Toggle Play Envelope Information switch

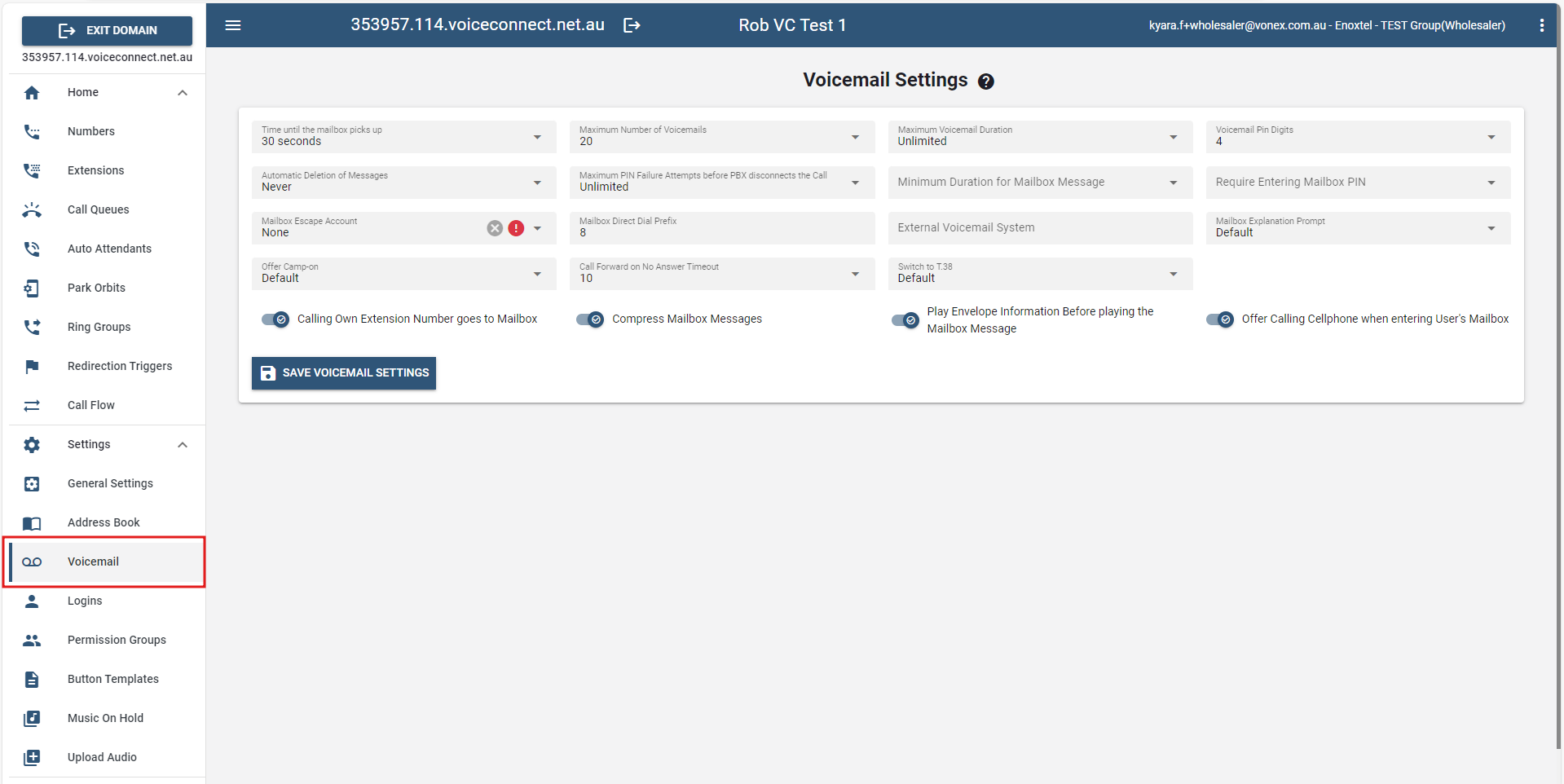coord(905,320)
